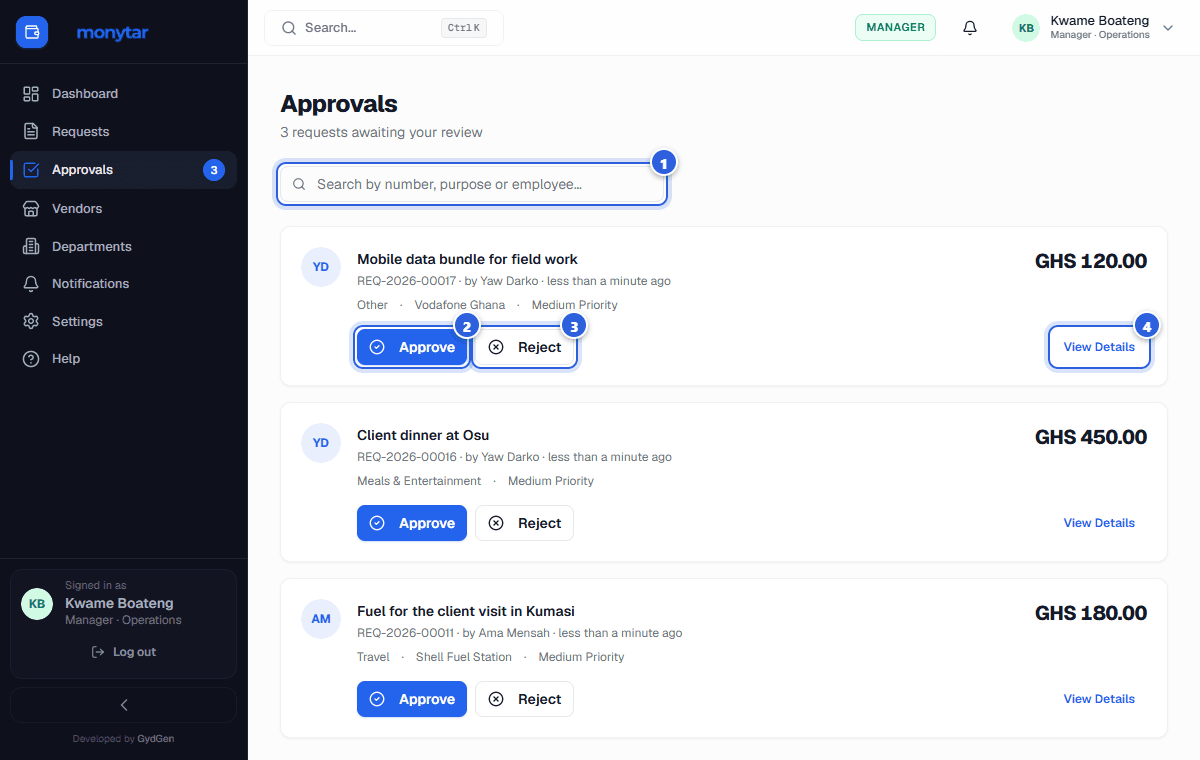Focus the top Search bar
The height and width of the screenshot is (760, 1200).
click(x=384, y=28)
